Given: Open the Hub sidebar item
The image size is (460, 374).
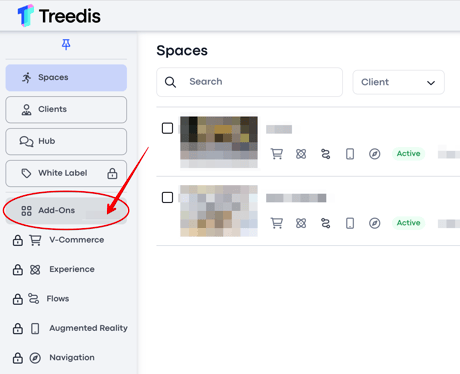Looking at the screenshot, I should tap(66, 142).
